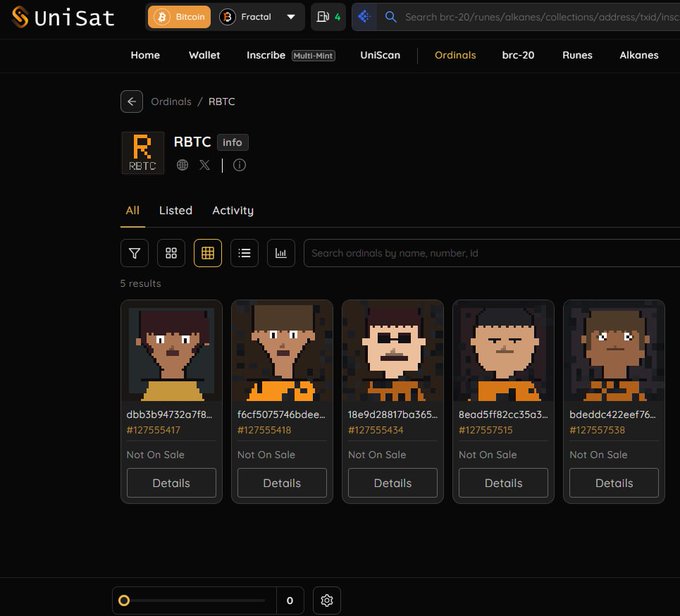This screenshot has width=680, height=616.
Task: Click the magnifier search icon
Action: pyautogui.click(x=390, y=17)
